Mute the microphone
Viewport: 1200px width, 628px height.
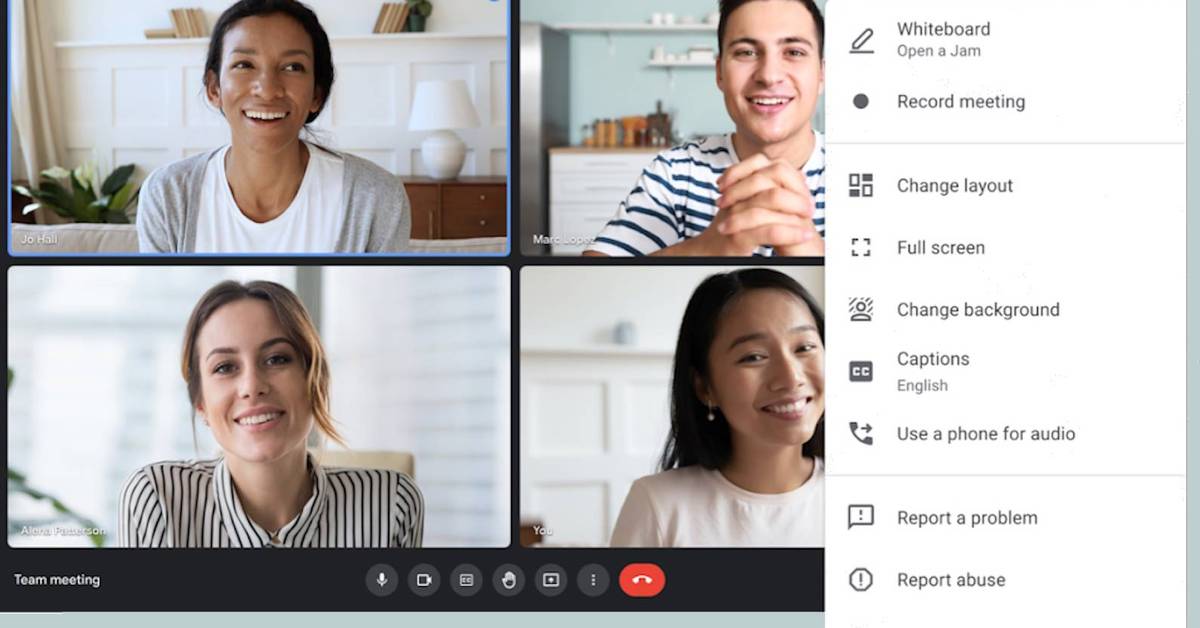[381, 580]
